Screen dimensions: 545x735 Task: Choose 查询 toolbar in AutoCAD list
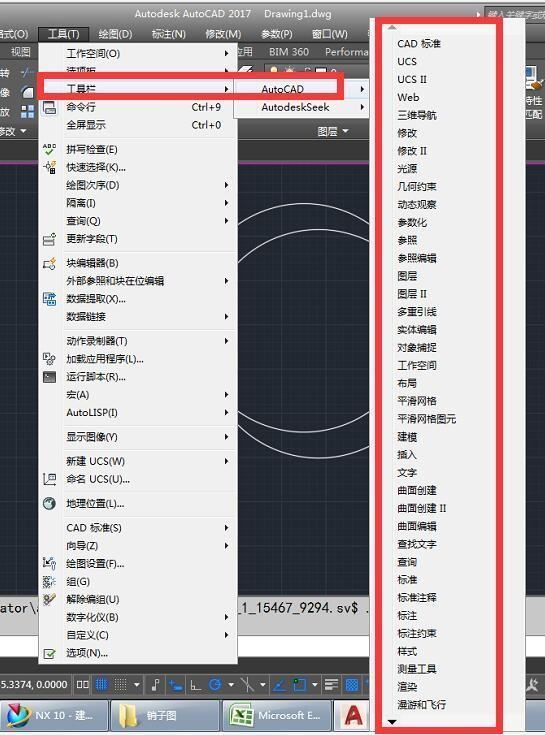point(407,562)
